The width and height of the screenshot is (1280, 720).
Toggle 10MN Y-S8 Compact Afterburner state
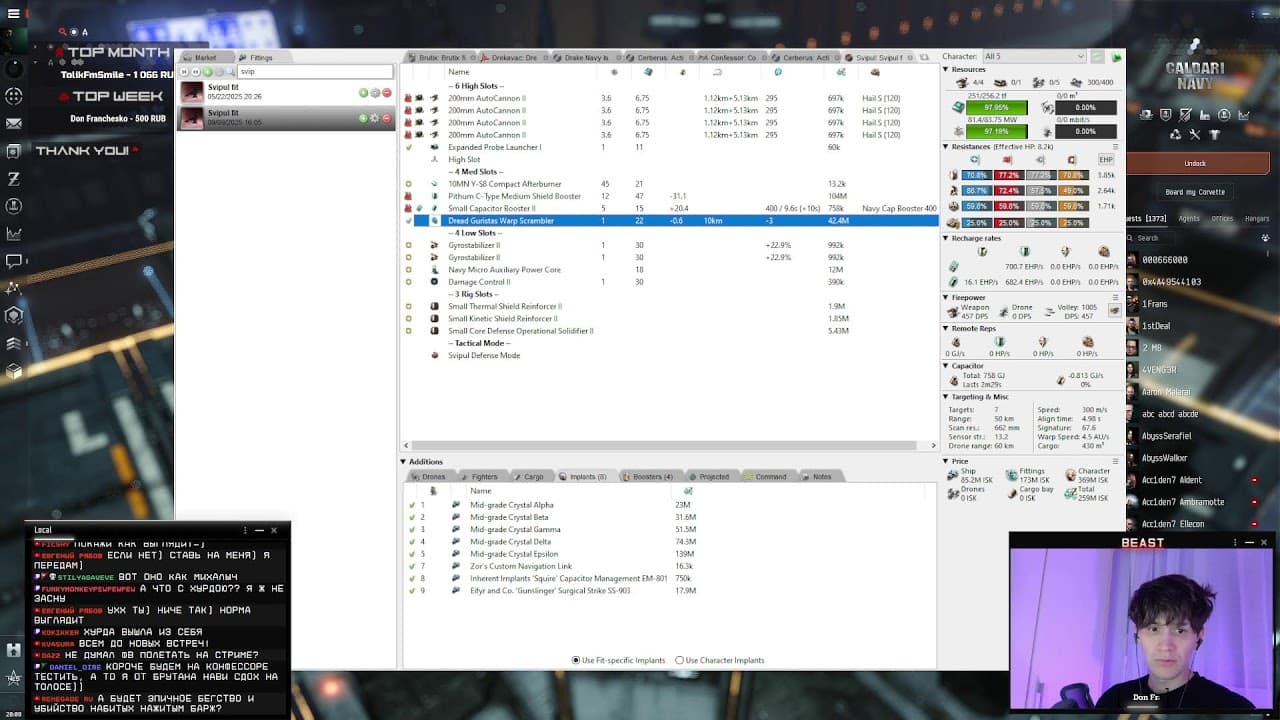pyautogui.click(x=408, y=184)
